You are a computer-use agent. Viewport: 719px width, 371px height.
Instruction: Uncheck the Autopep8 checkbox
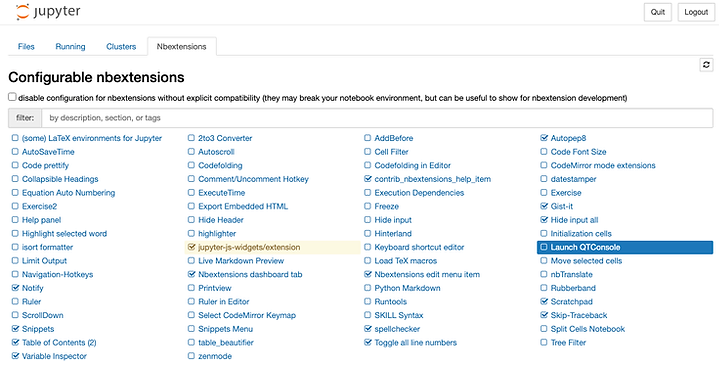[x=544, y=138]
